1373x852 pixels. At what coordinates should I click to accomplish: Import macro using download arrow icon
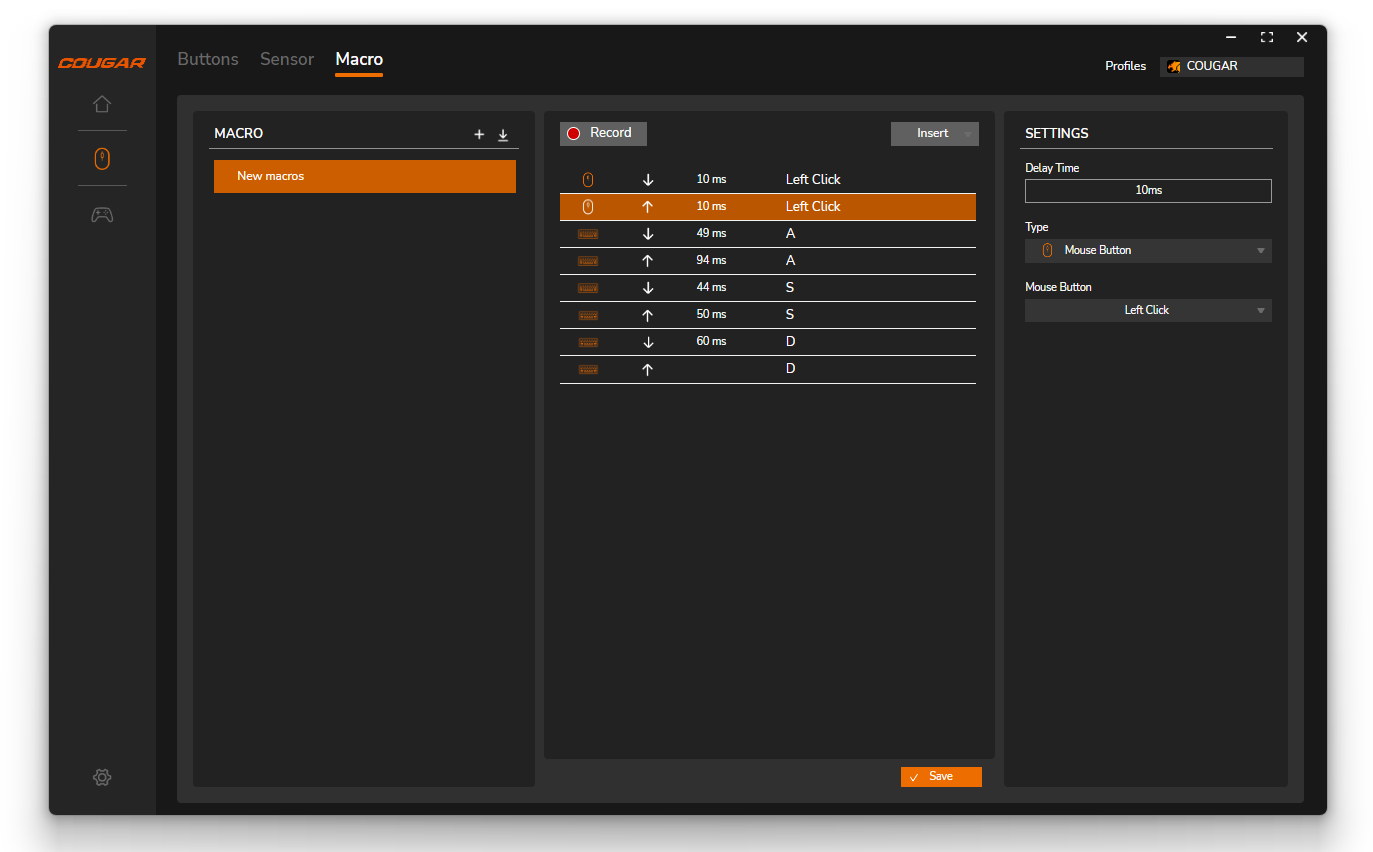tap(503, 135)
